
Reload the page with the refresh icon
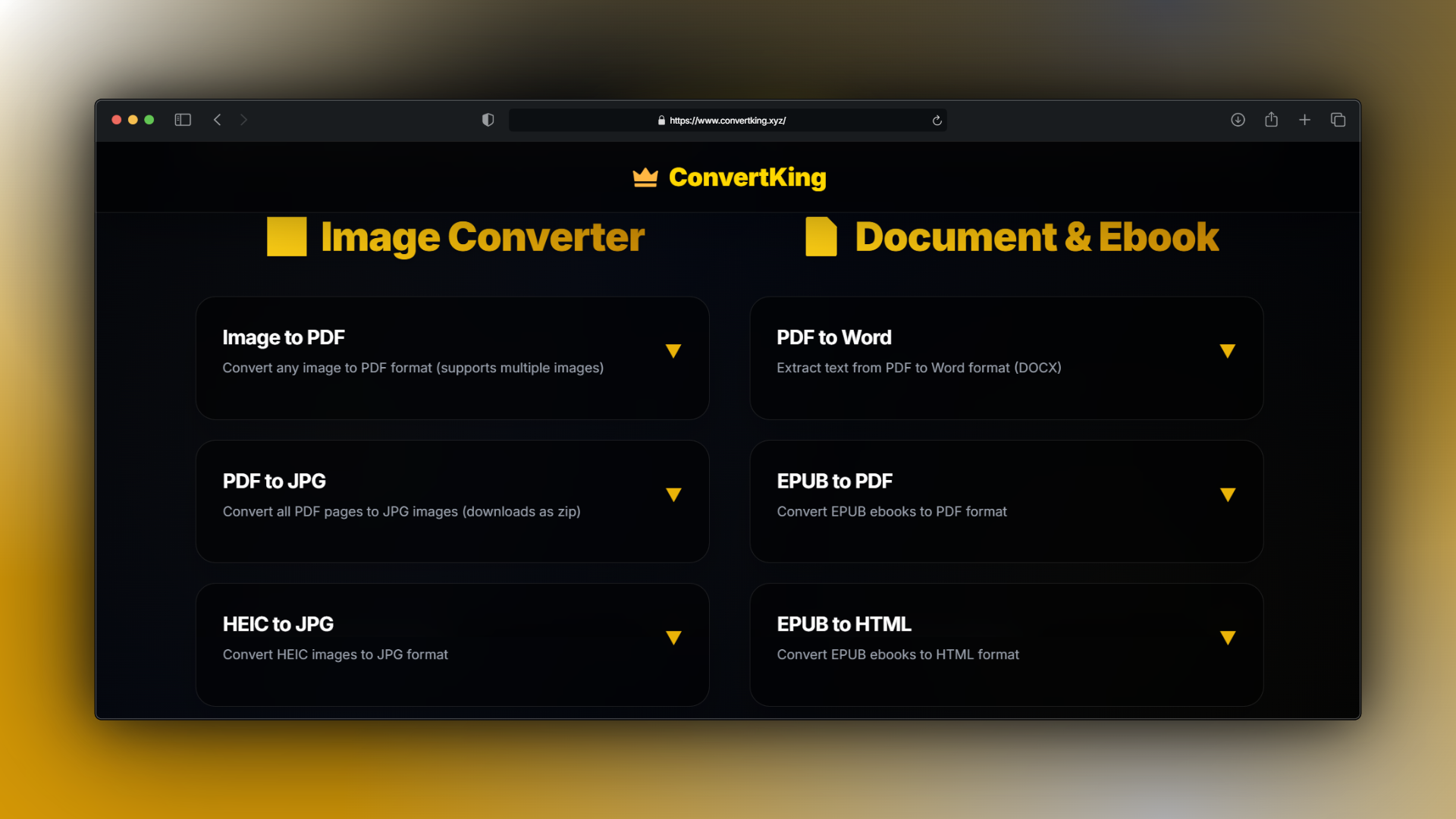[937, 121]
